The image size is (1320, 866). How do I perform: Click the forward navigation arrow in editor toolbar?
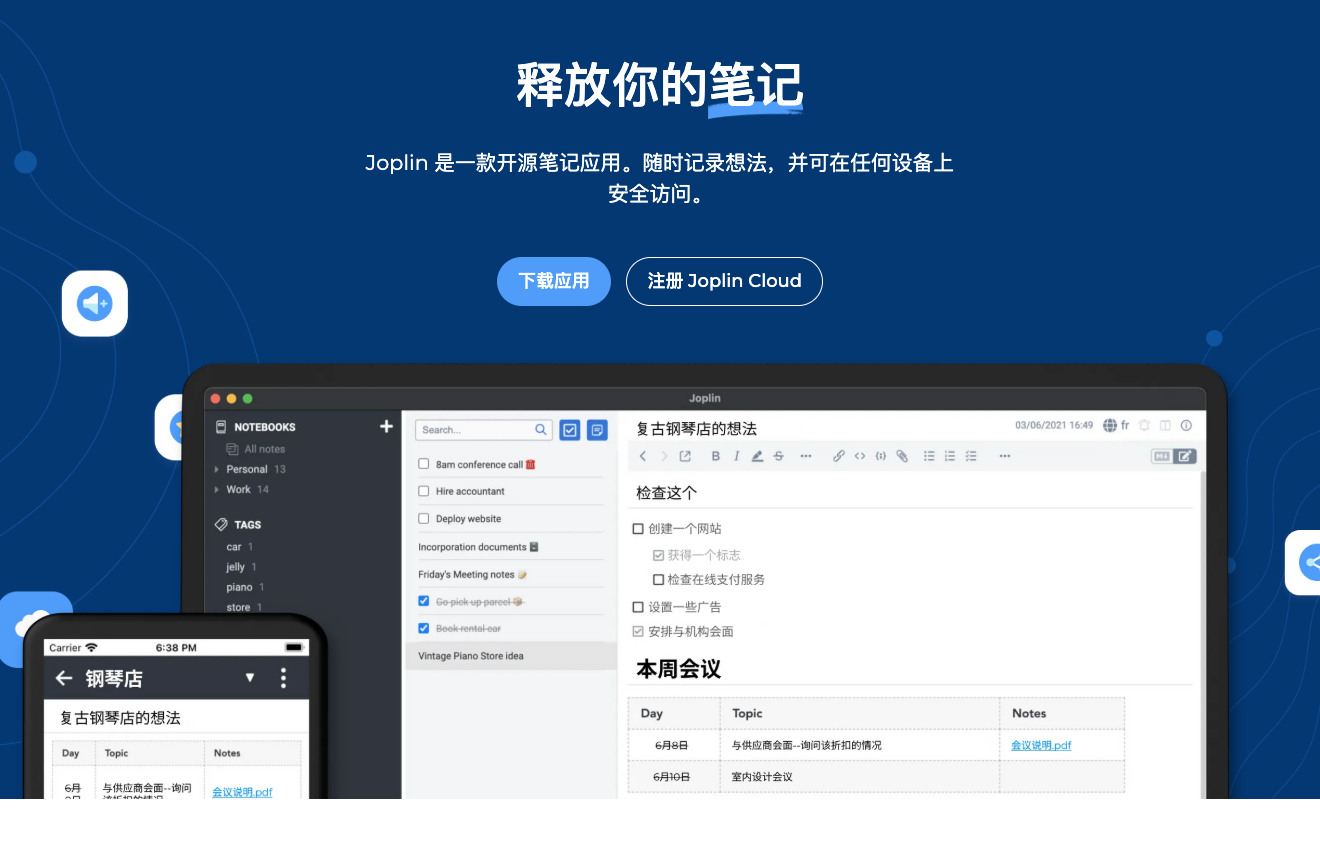click(x=664, y=456)
